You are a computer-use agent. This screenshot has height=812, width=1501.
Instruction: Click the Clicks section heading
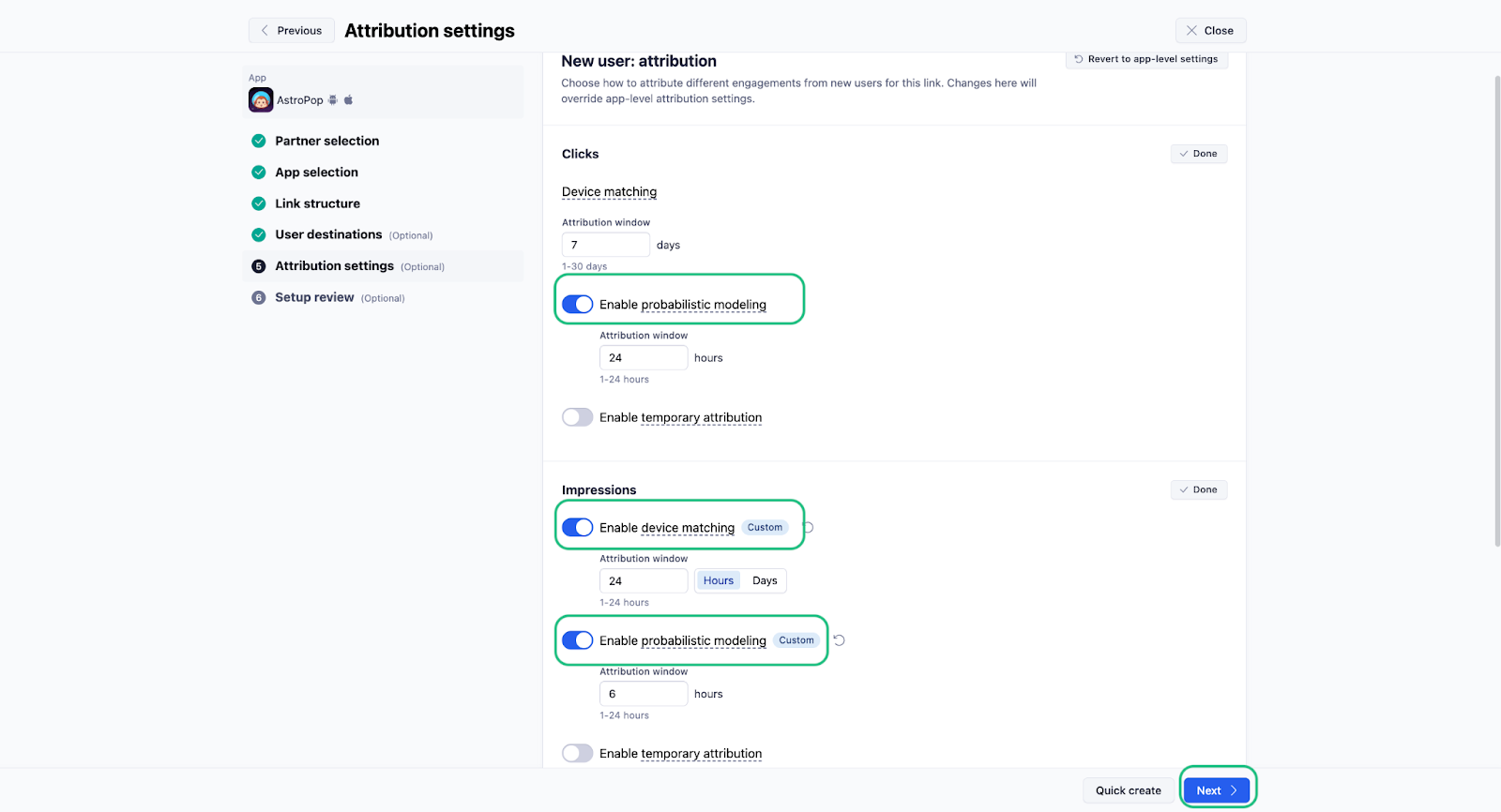point(580,154)
